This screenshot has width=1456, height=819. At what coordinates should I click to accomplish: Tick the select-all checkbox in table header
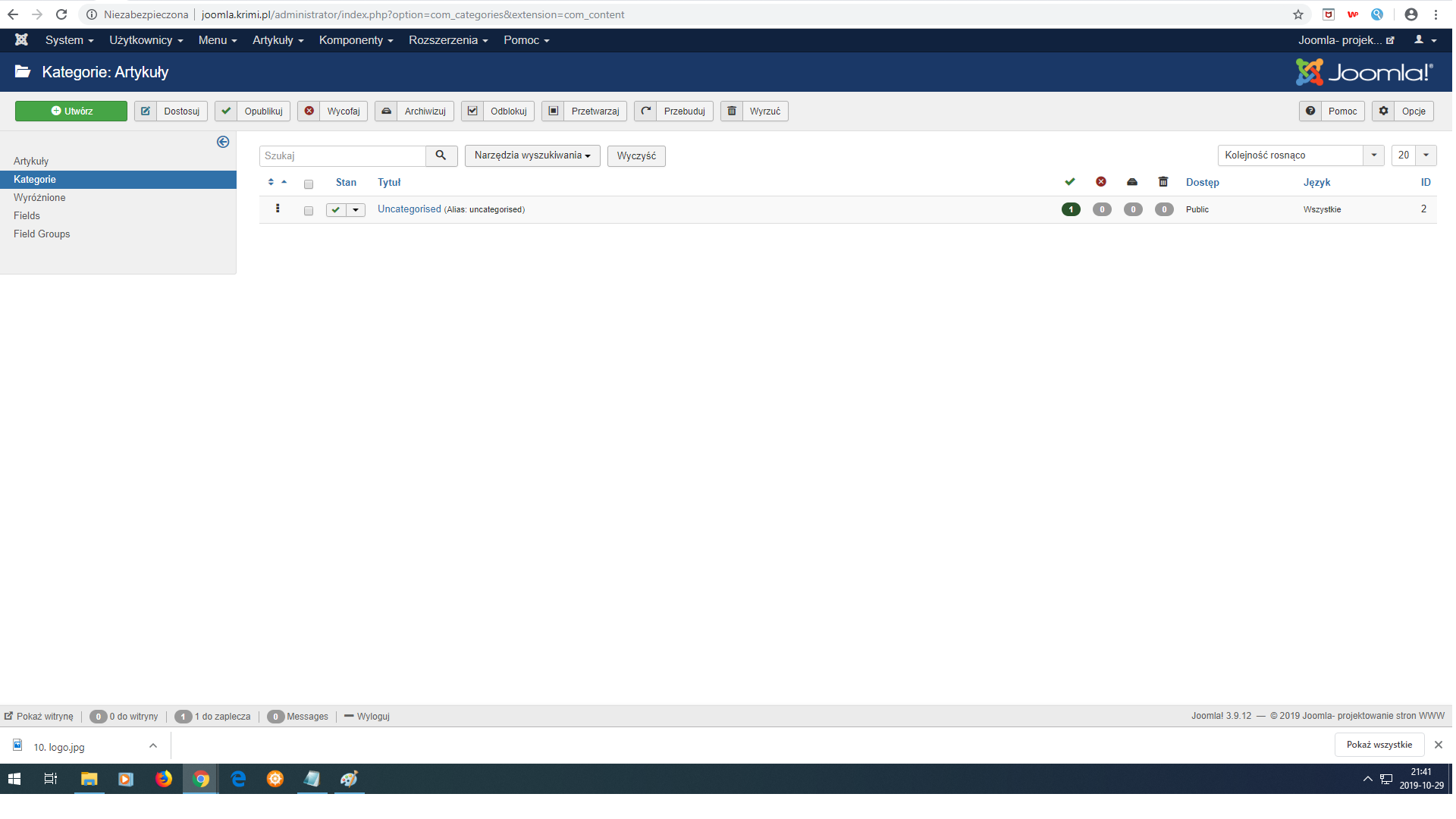coord(309,184)
